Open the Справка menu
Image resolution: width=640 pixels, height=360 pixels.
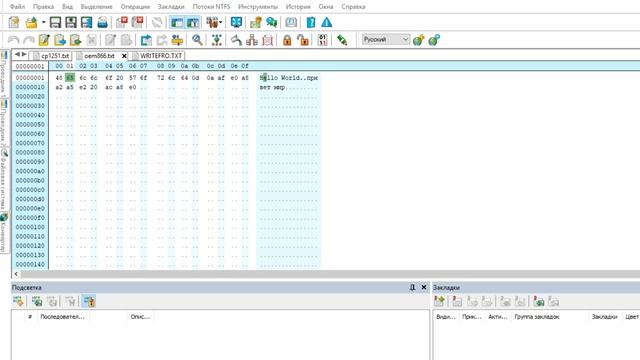(353, 7)
